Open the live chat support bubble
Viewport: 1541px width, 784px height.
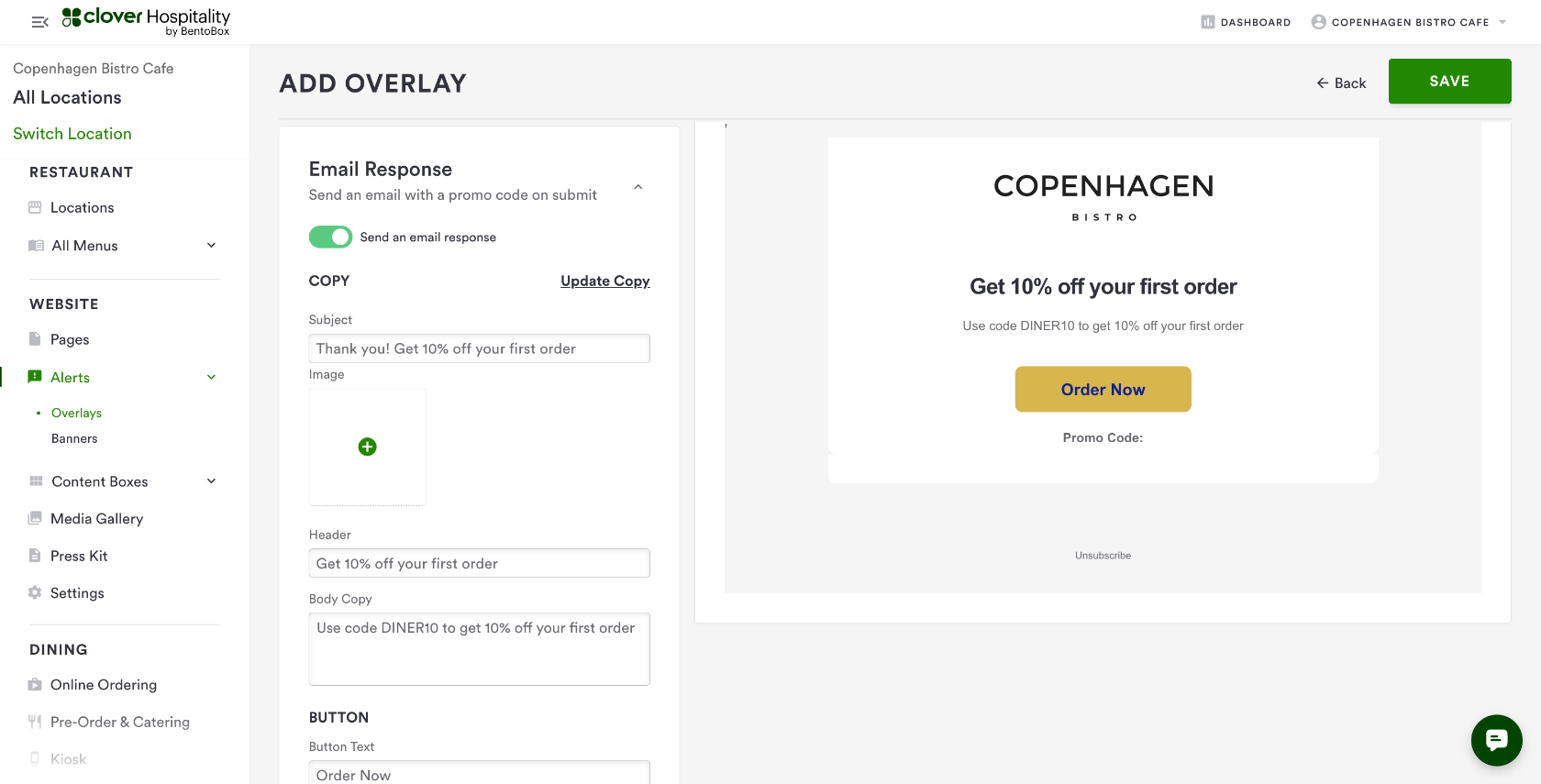pos(1496,740)
